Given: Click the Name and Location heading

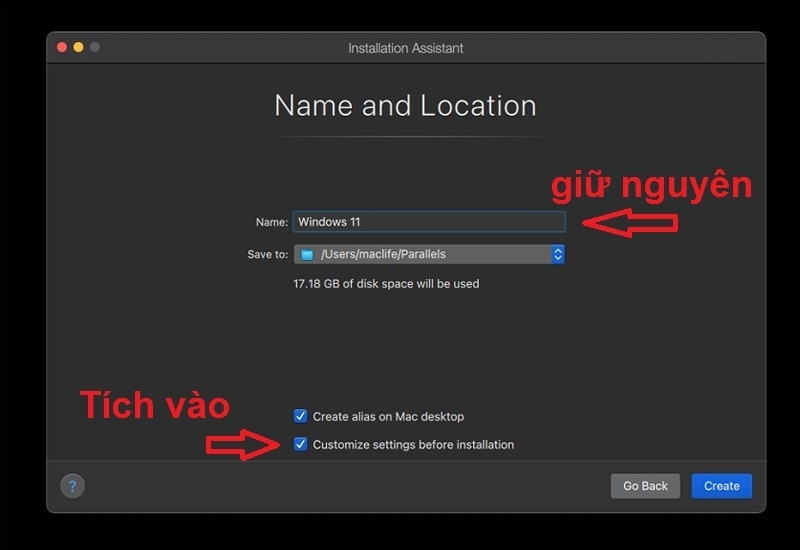Looking at the screenshot, I should [405, 106].
